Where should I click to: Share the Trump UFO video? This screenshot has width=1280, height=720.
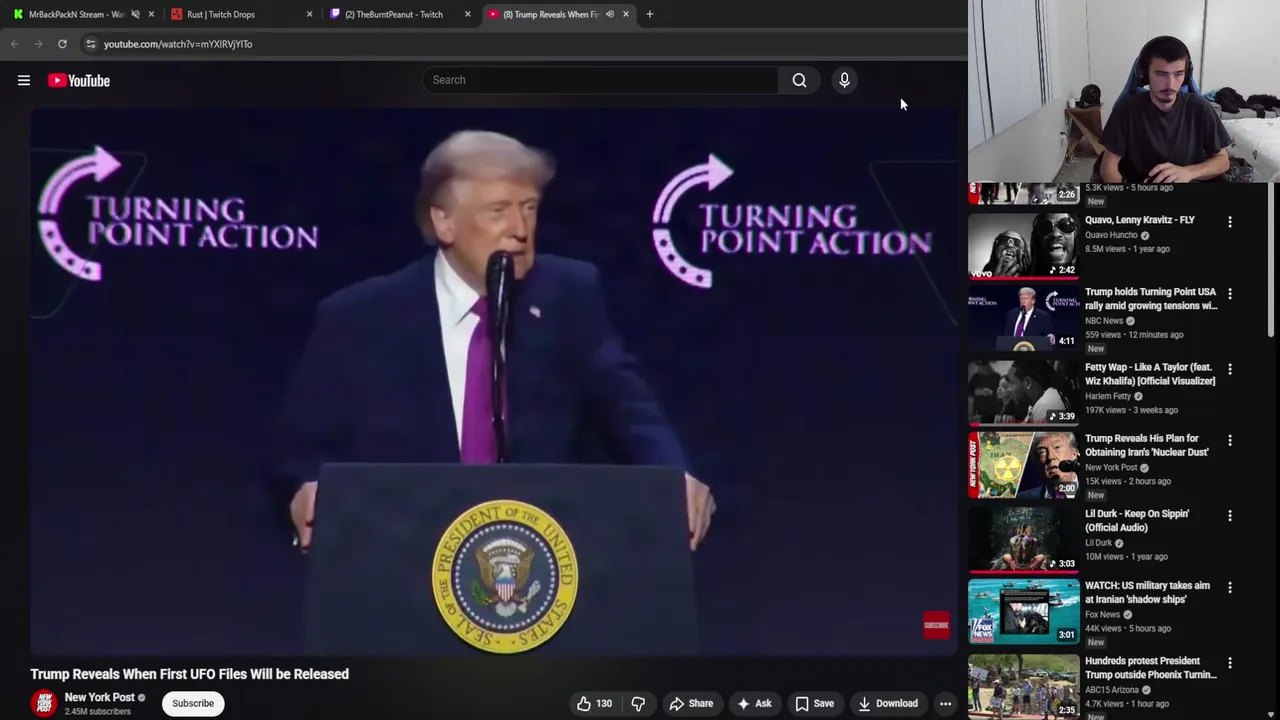click(691, 703)
